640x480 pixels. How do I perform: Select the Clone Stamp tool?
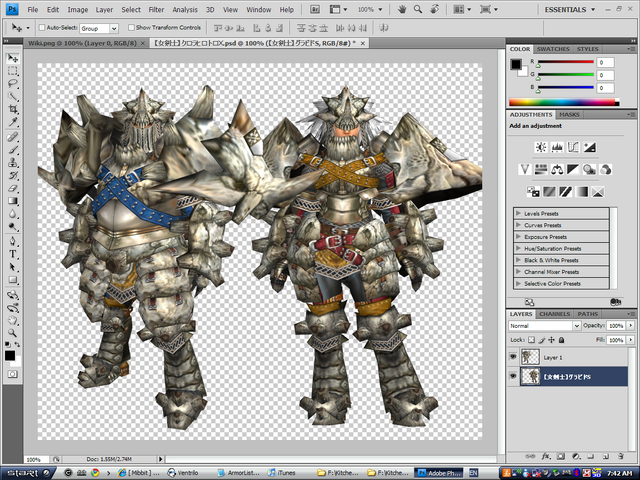tap(13, 162)
